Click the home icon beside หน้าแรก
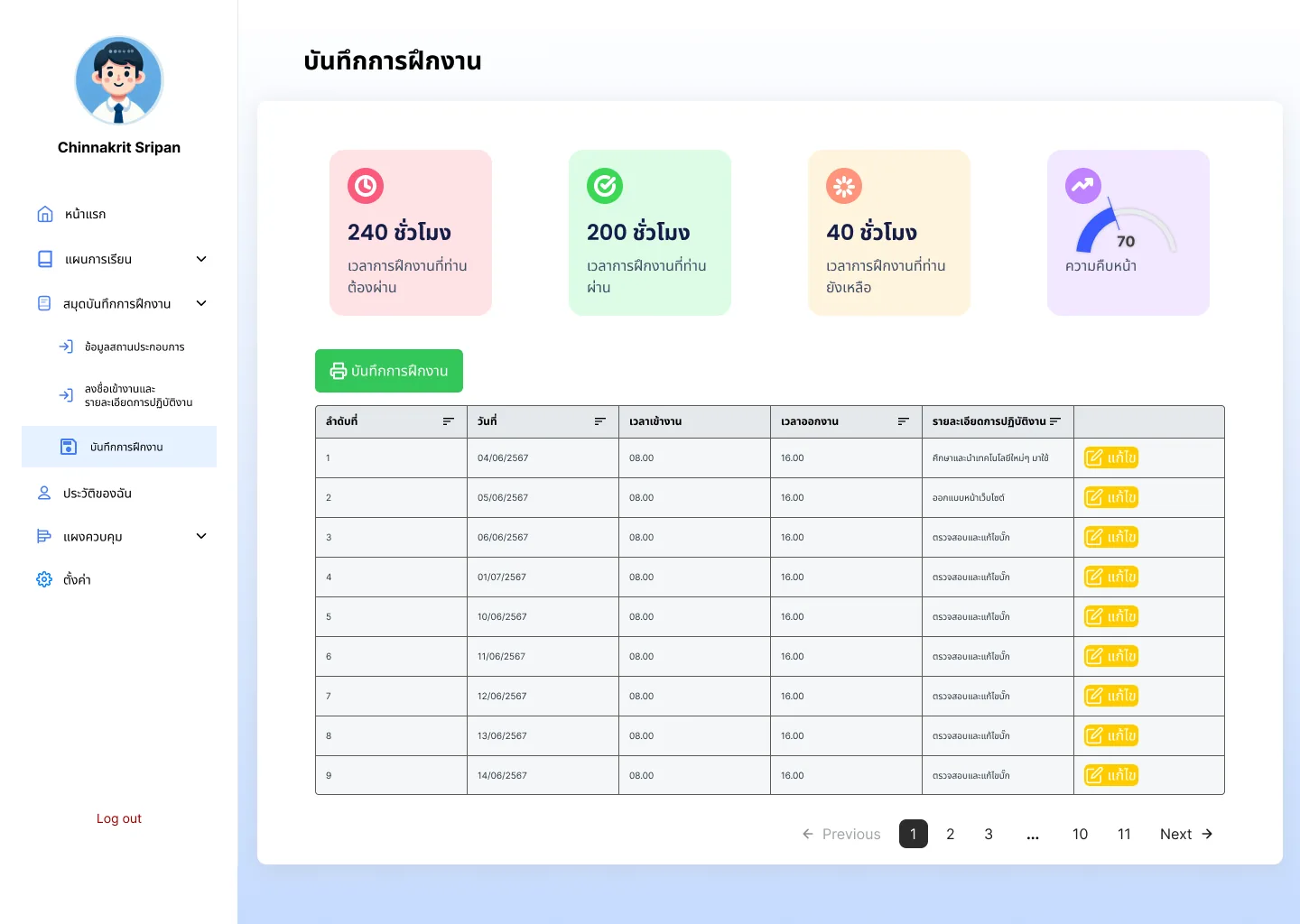1300x924 pixels. pos(45,214)
